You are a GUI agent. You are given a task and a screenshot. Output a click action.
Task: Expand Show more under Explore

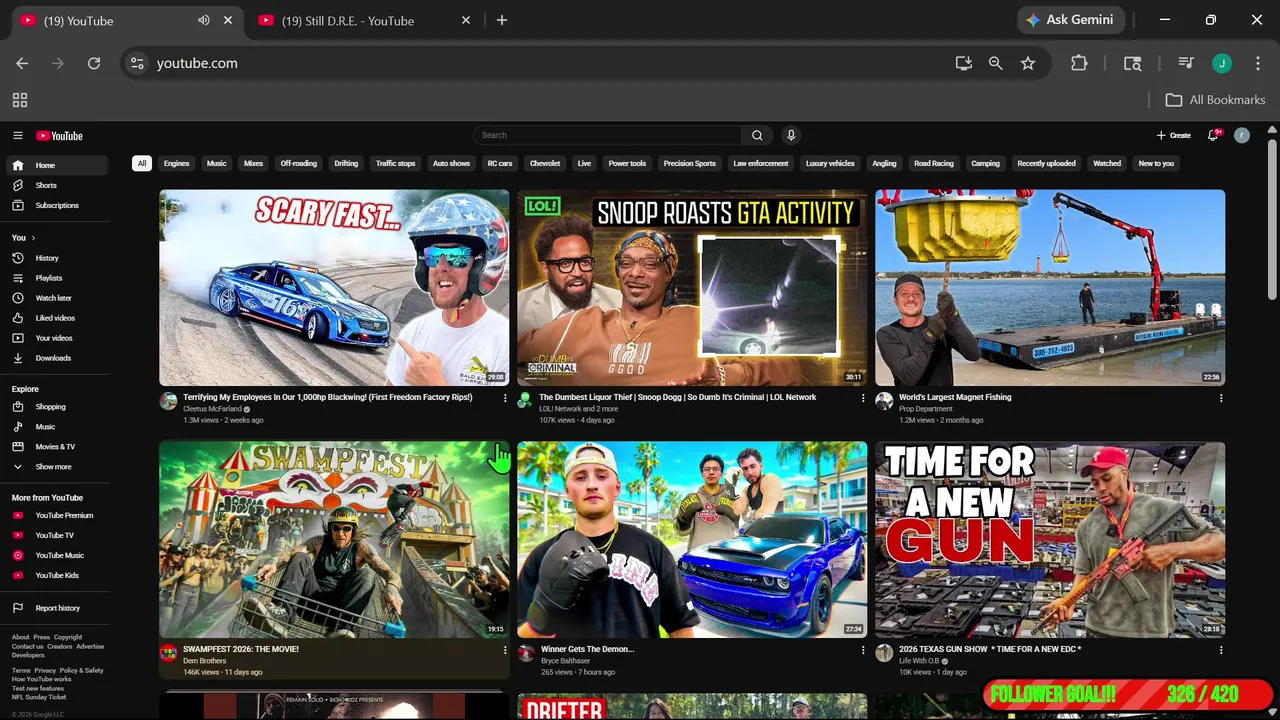point(56,467)
